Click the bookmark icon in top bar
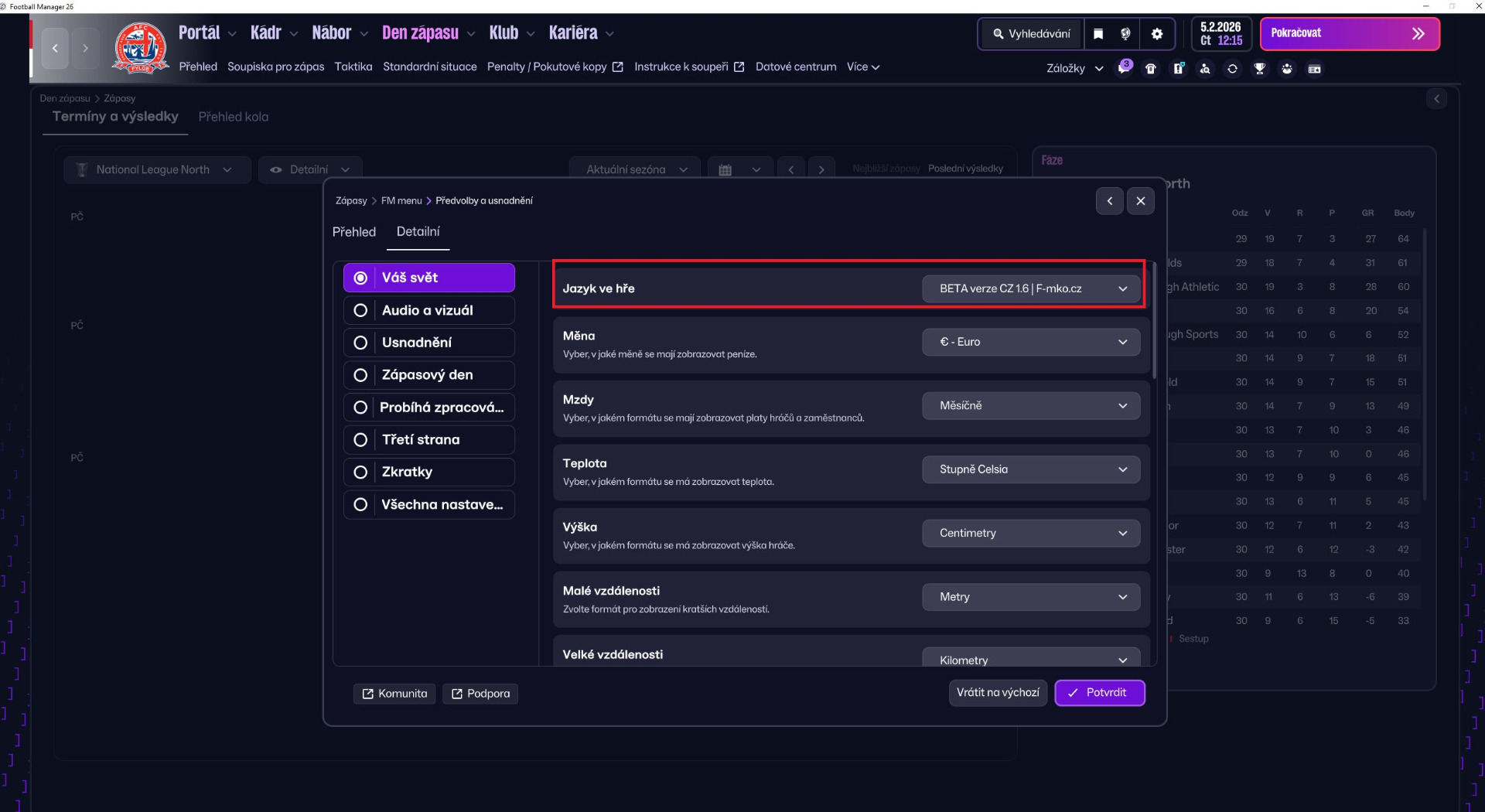1485x812 pixels. 1098,34
